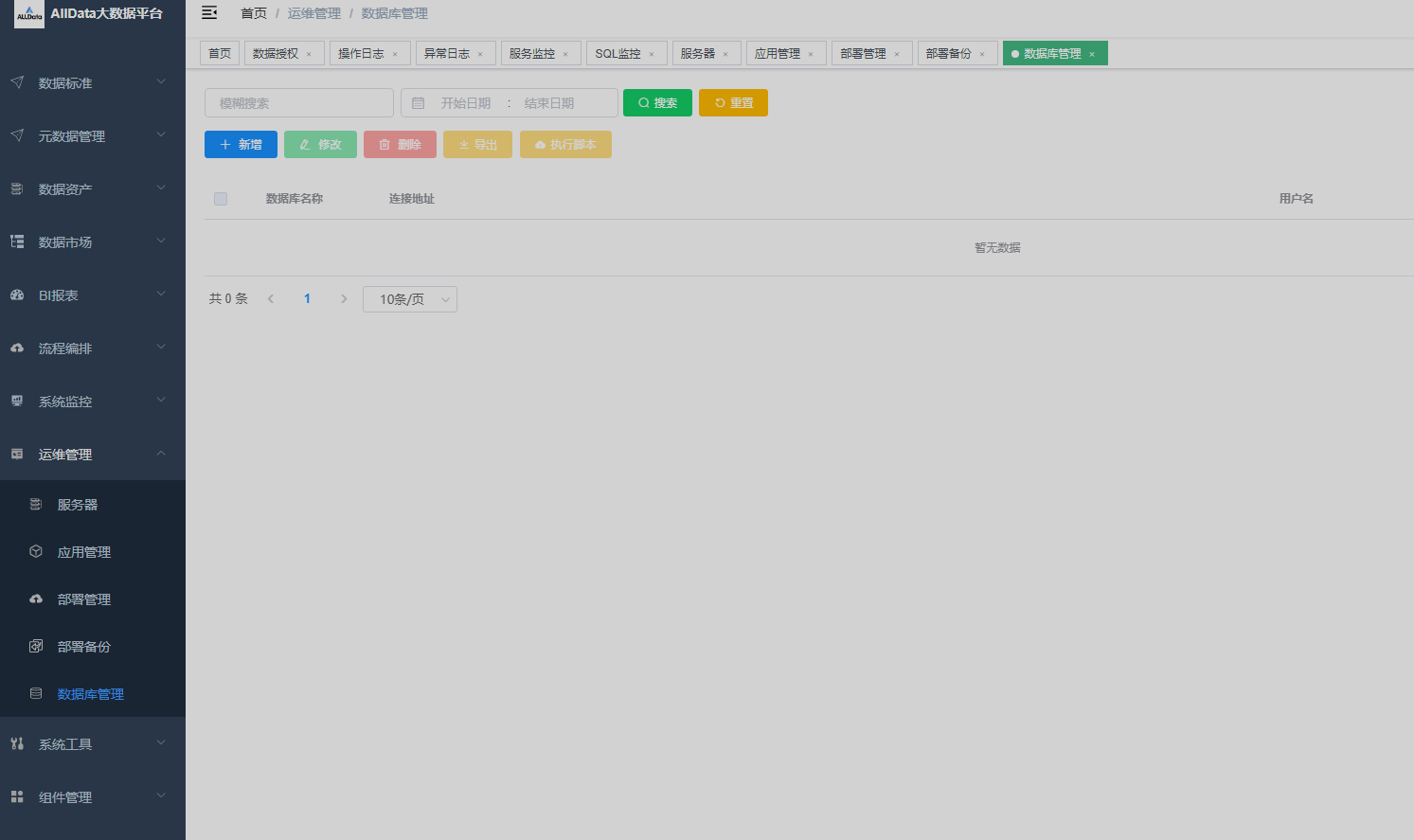Switch to the SQL监控 tab
Viewport: 1414px width, 840px height.
pyautogui.click(x=618, y=54)
